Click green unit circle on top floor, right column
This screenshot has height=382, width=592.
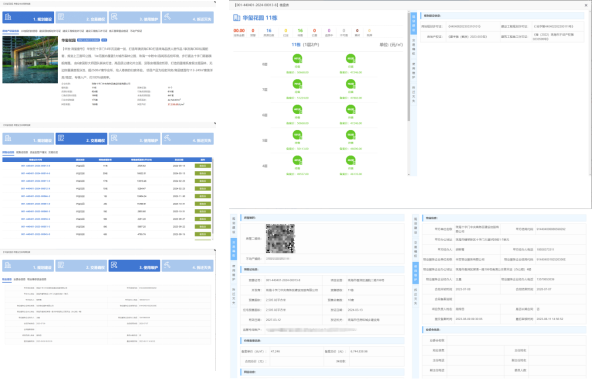(351, 59)
